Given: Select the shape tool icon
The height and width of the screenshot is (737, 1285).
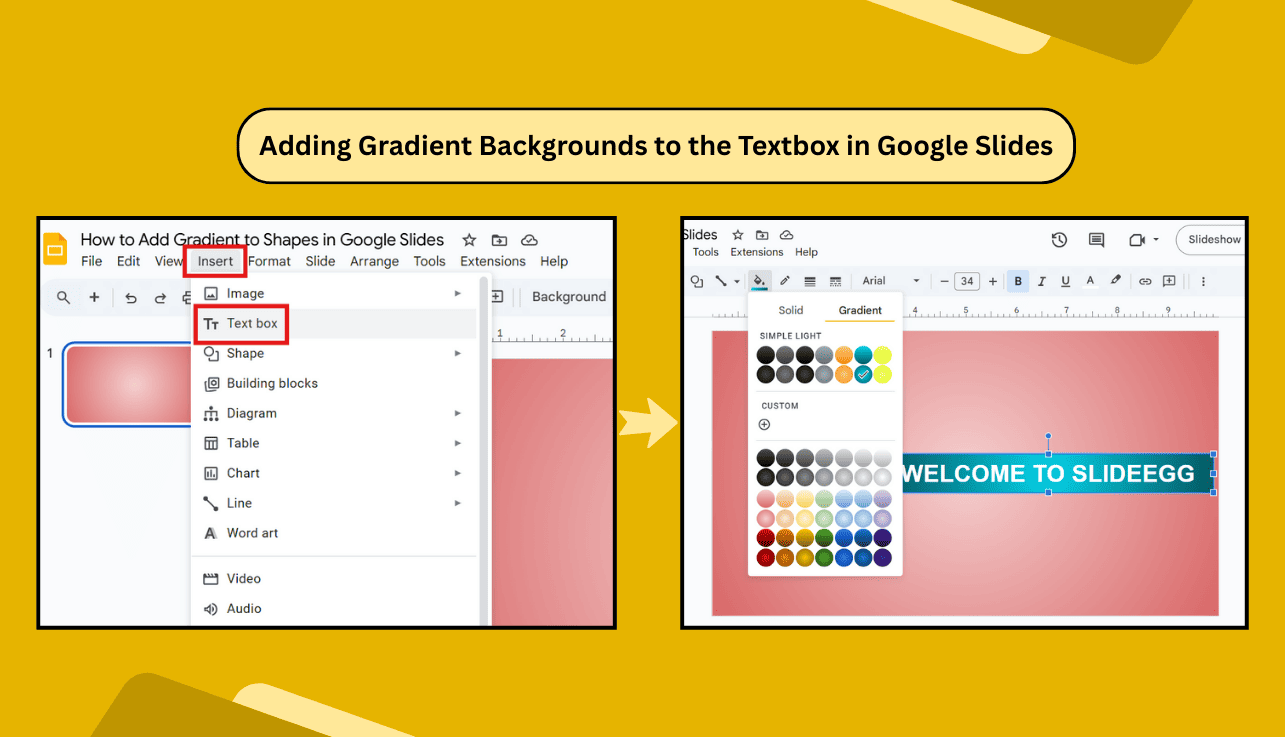Looking at the screenshot, I should (697, 281).
